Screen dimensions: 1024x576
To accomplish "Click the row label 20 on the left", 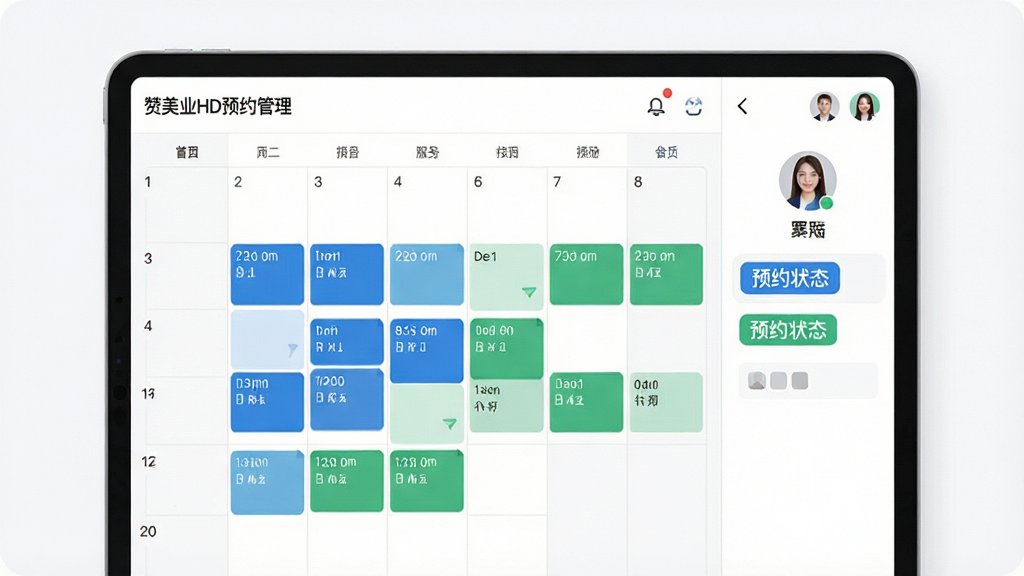I will click(x=148, y=532).
